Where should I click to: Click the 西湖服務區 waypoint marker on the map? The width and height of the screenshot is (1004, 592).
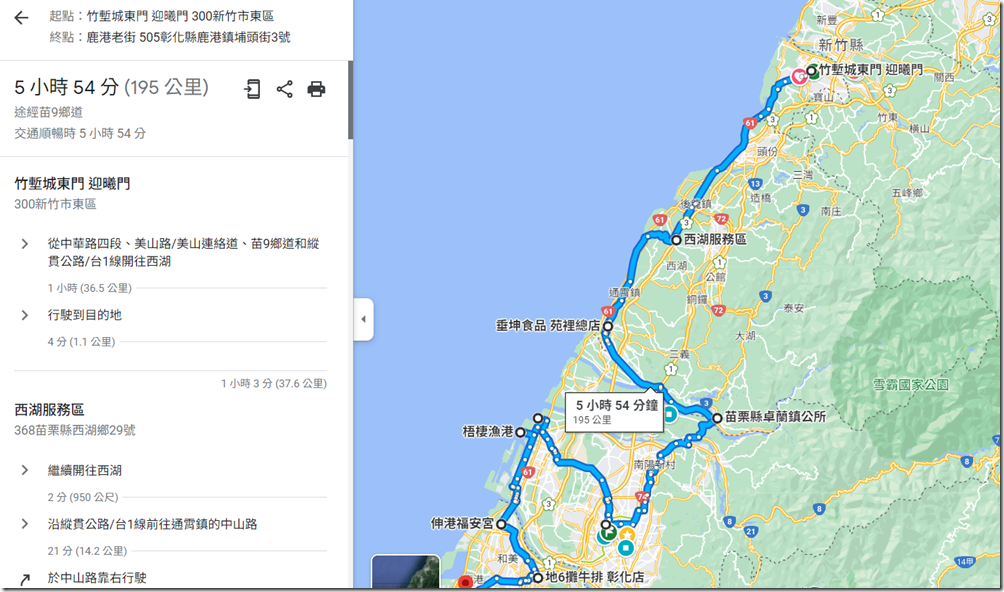pyautogui.click(x=676, y=240)
